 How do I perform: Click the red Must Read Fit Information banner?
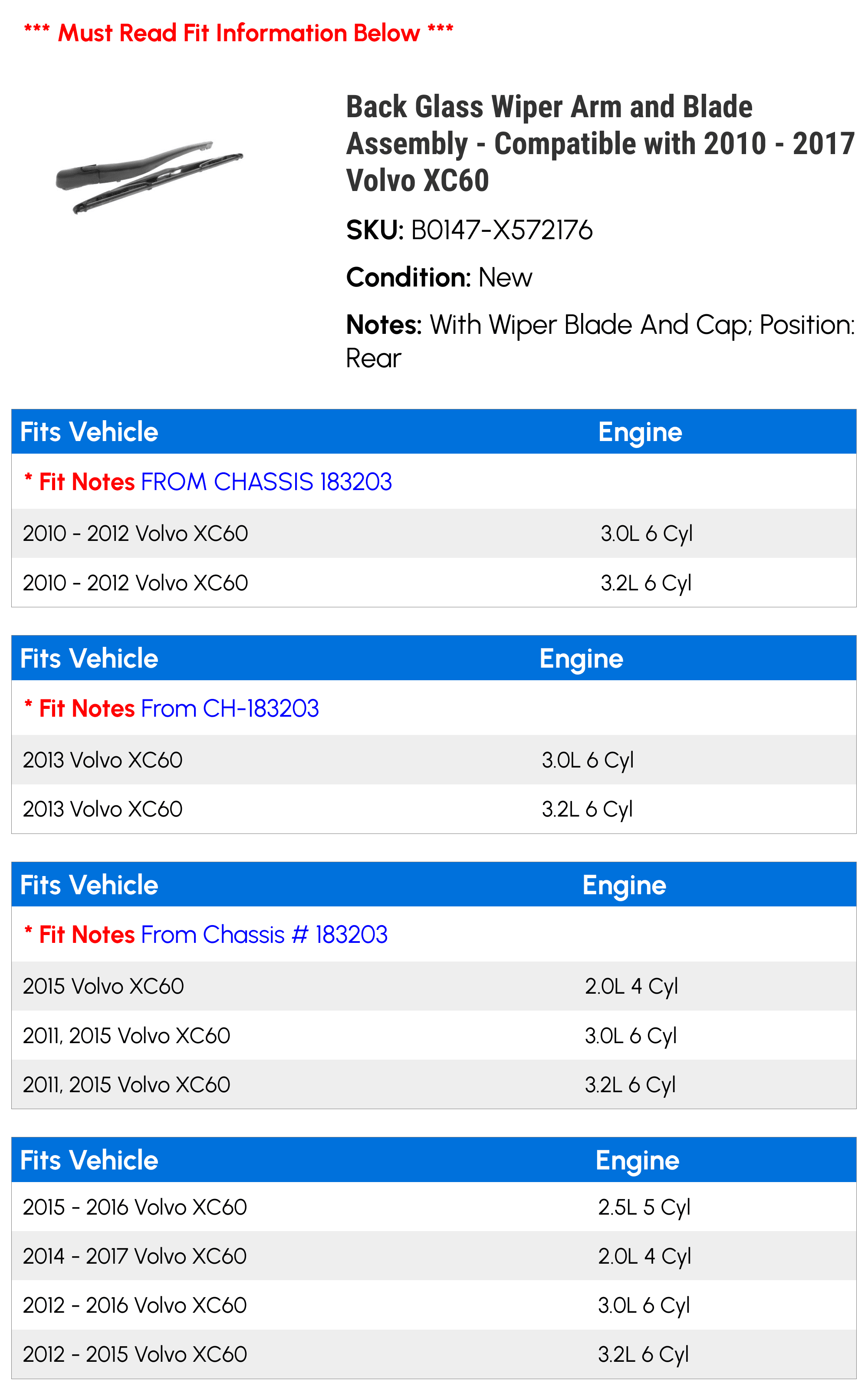point(239,33)
